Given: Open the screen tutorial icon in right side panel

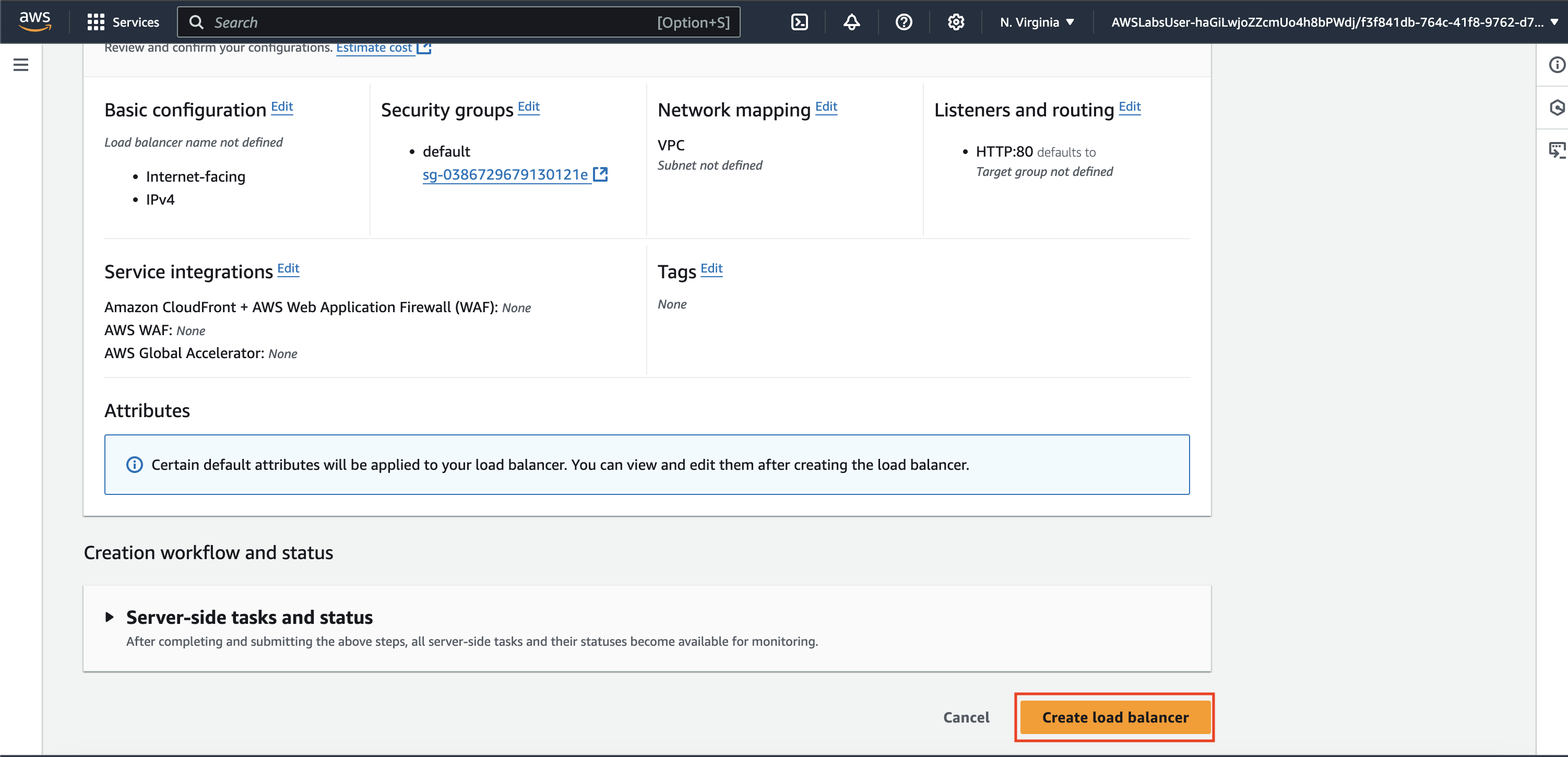Looking at the screenshot, I should 1557,150.
